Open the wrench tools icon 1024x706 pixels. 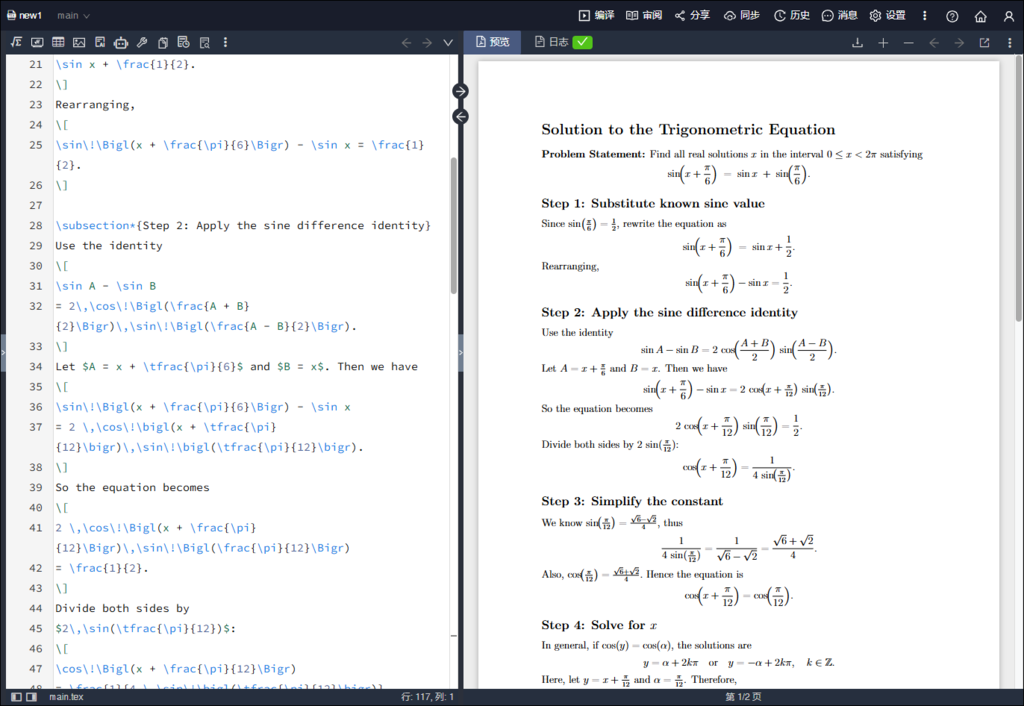[x=142, y=42]
